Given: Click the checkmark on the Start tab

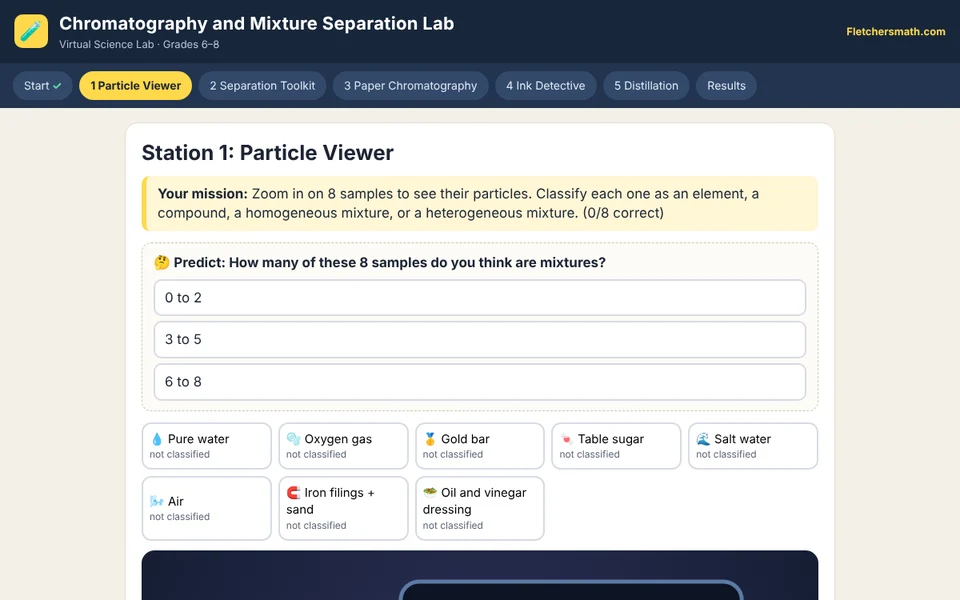Looking at the screenshot, I should coord(57,86).
